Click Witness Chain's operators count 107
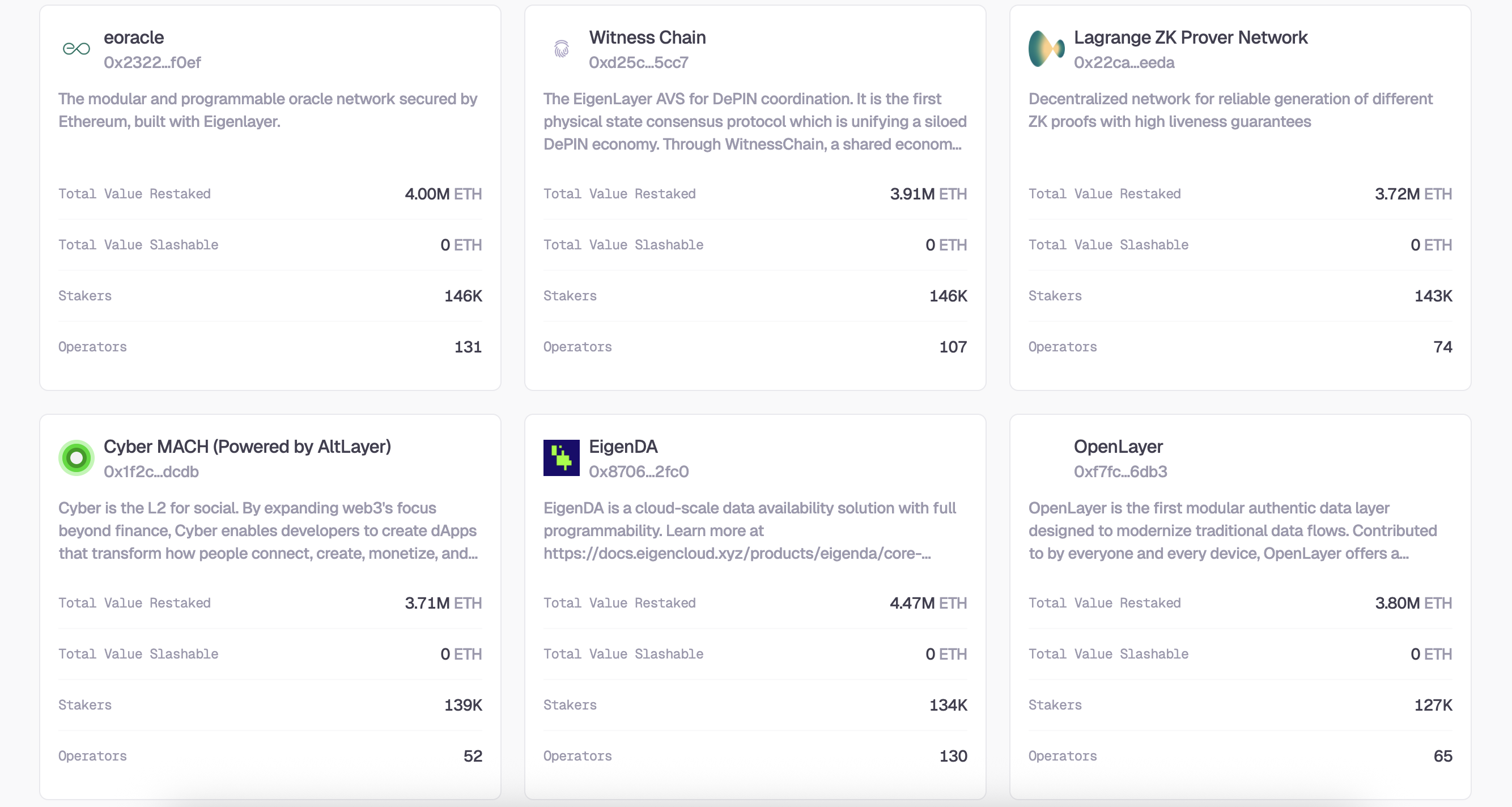Viewport: 1512px width, 807px height. point(953,347)
